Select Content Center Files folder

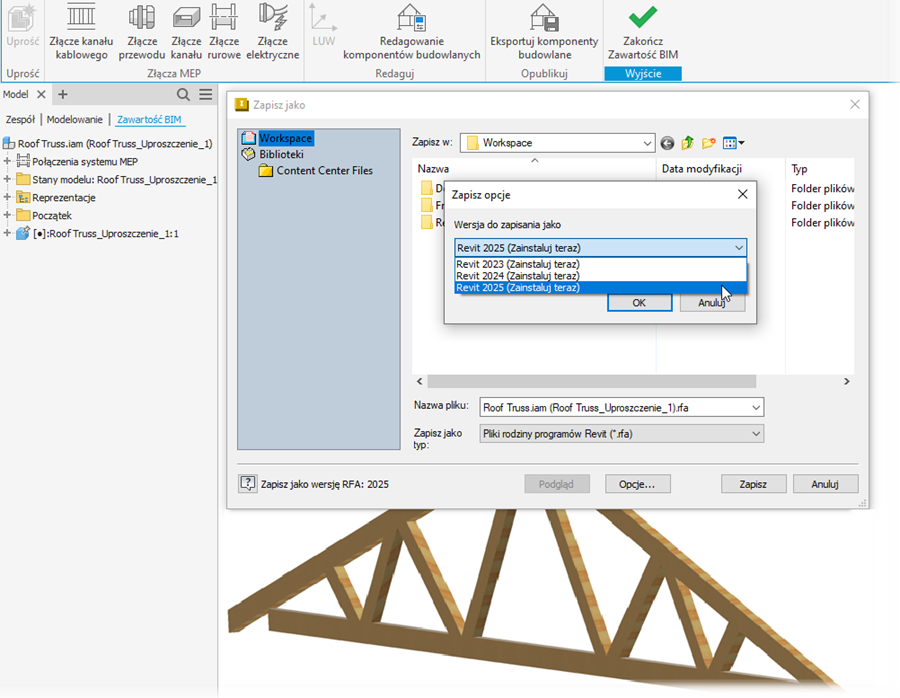point(324,170)
